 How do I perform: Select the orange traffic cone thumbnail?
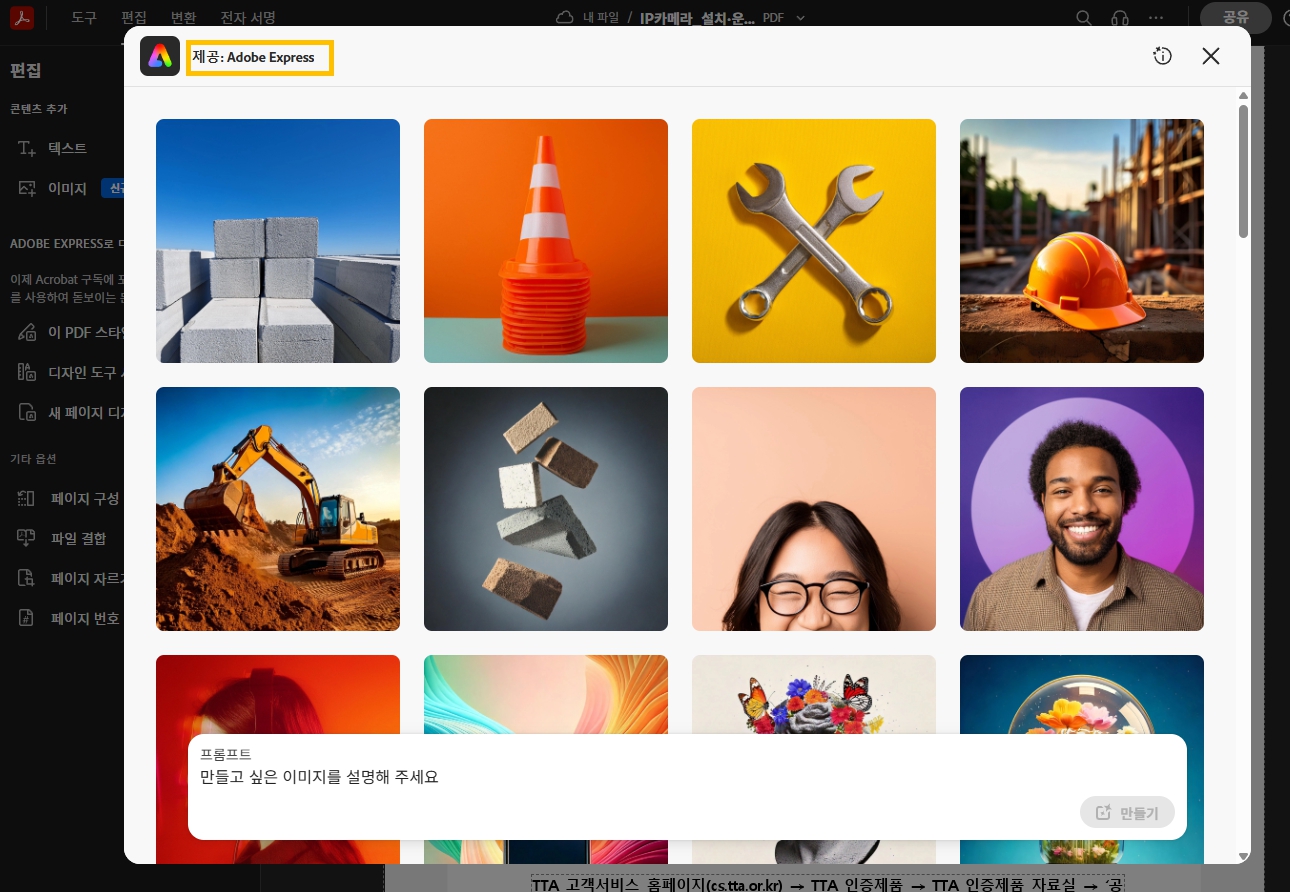[x=546, y=241]
